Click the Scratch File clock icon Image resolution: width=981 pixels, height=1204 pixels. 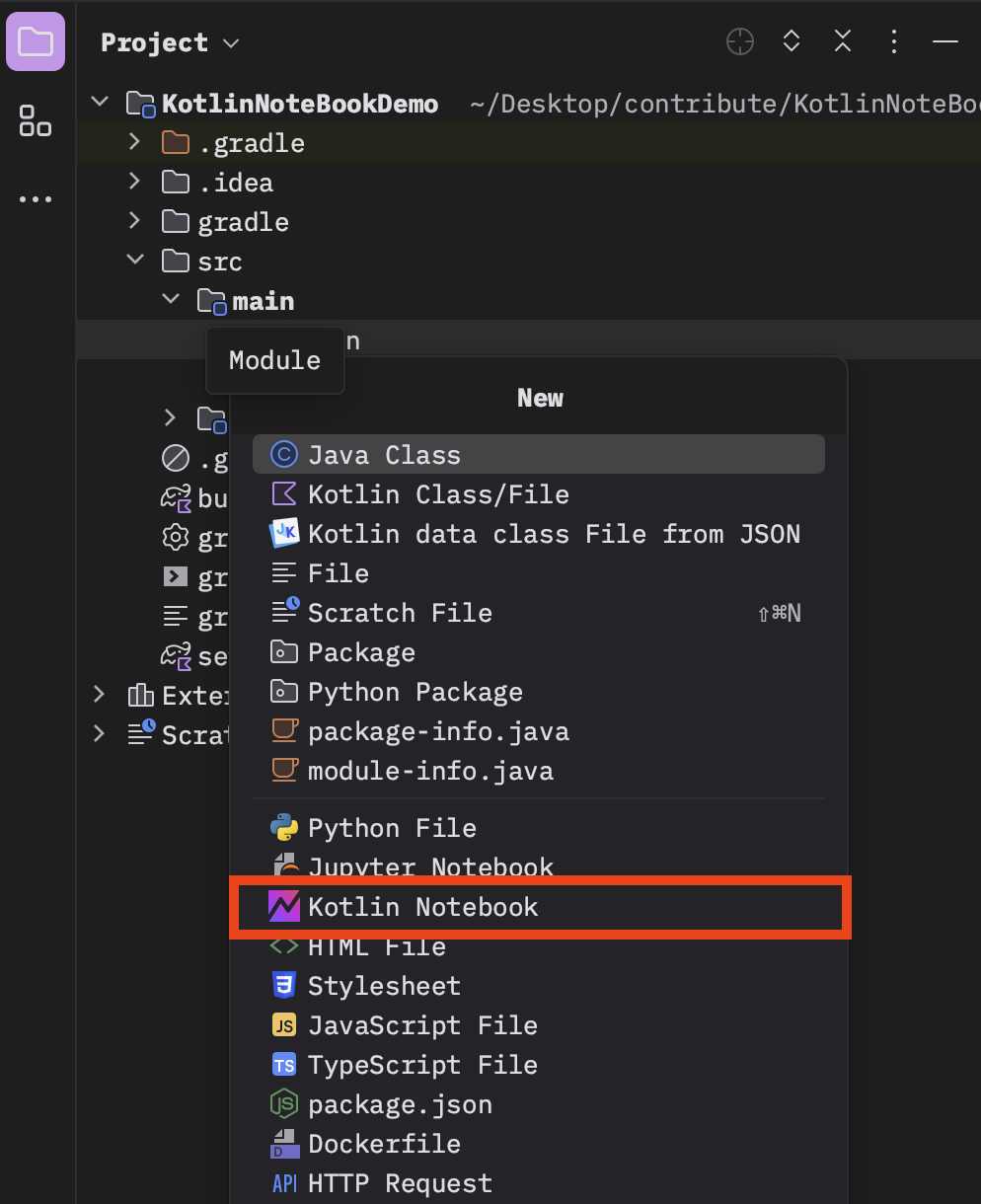coord(284,611)
